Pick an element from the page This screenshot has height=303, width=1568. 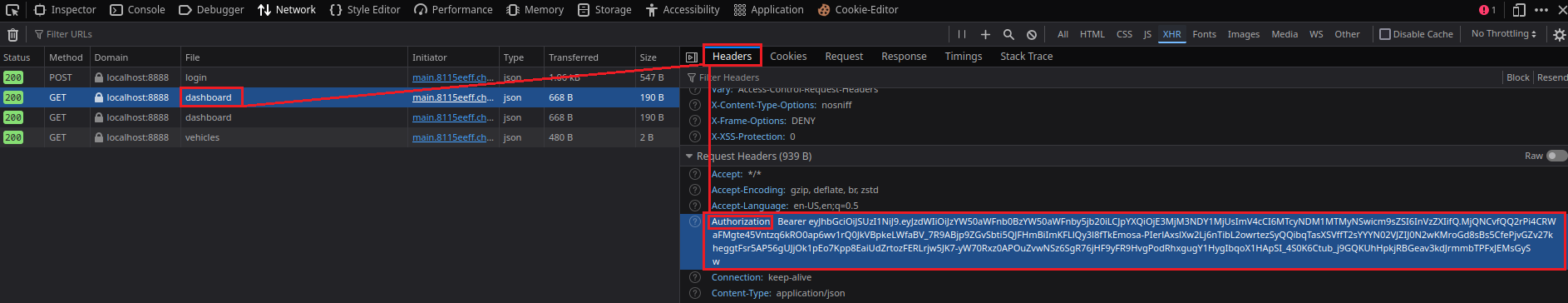[x=12, y=10]
